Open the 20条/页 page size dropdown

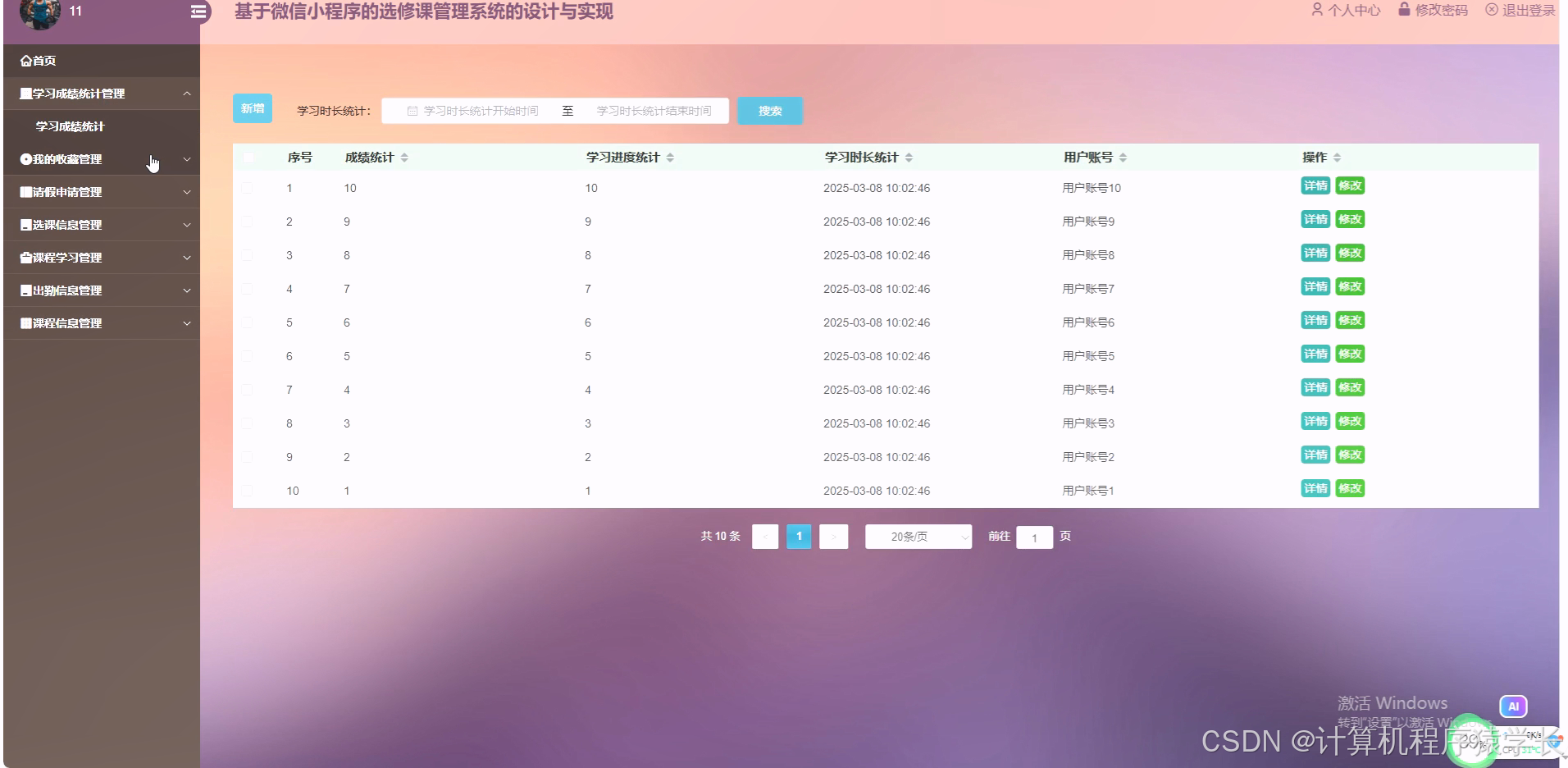(x=918, y=537)
